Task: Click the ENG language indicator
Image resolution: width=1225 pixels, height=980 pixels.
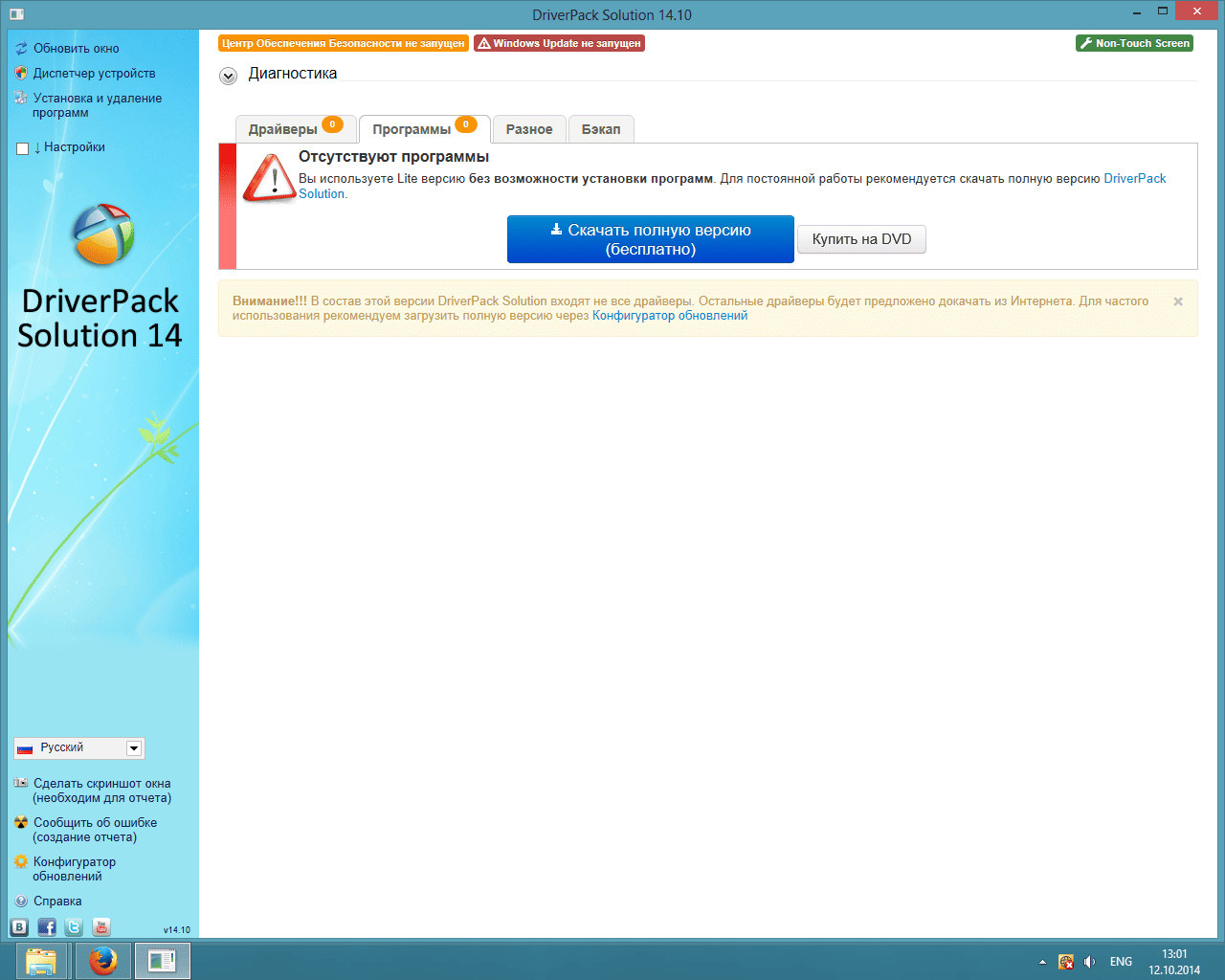Action: pyautogui.click(x=1121, y=962)
